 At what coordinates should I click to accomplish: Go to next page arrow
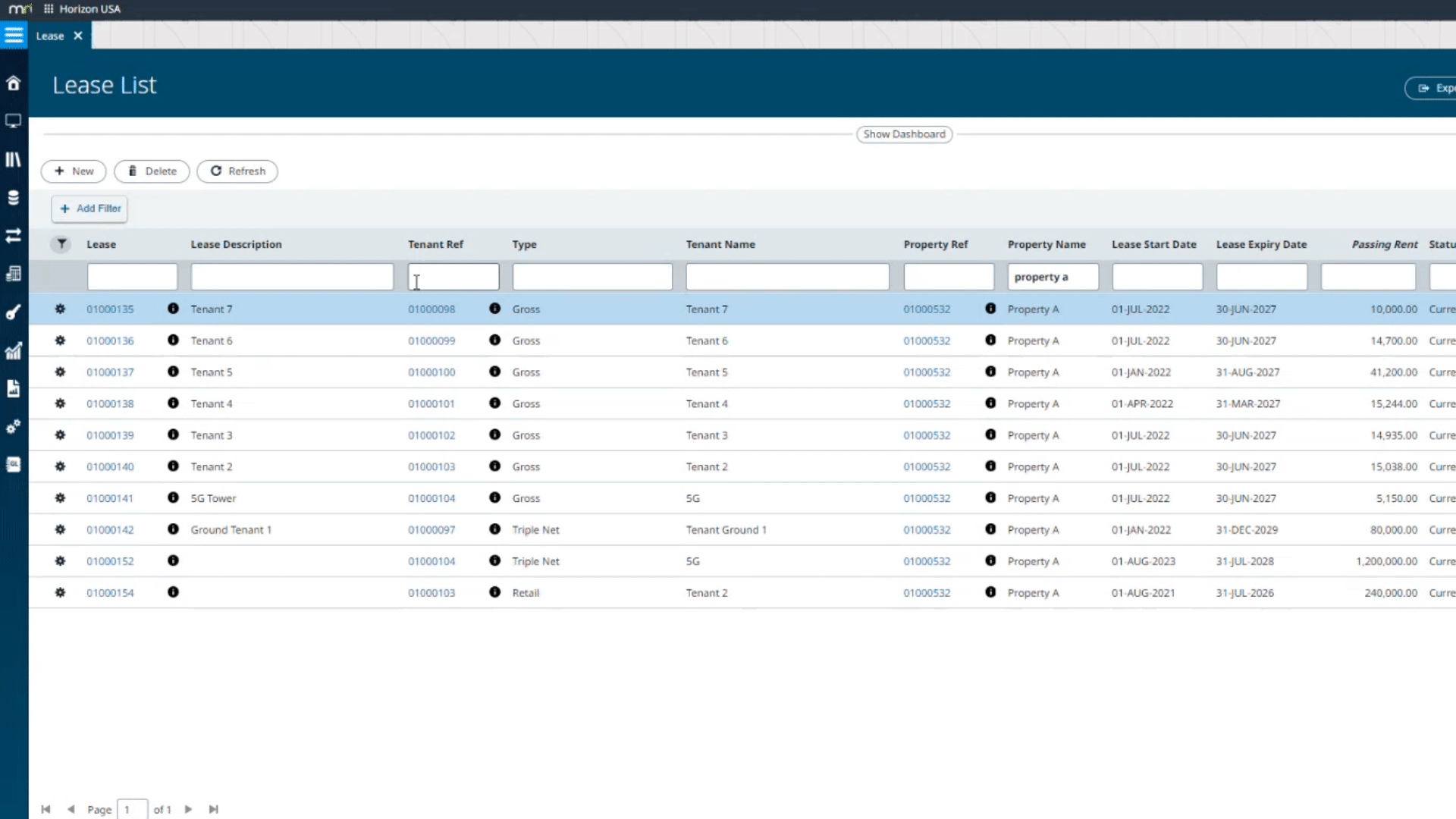[x=188, y=809]
